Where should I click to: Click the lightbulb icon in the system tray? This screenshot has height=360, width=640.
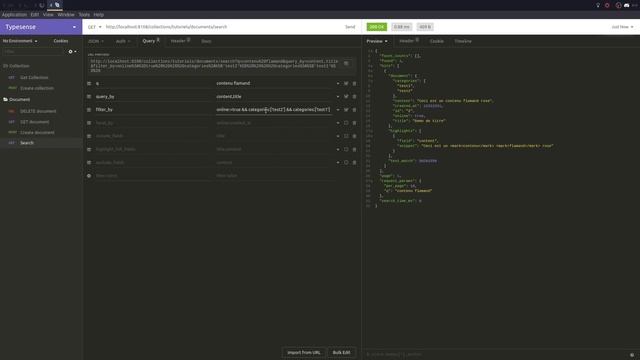(598, 5)
